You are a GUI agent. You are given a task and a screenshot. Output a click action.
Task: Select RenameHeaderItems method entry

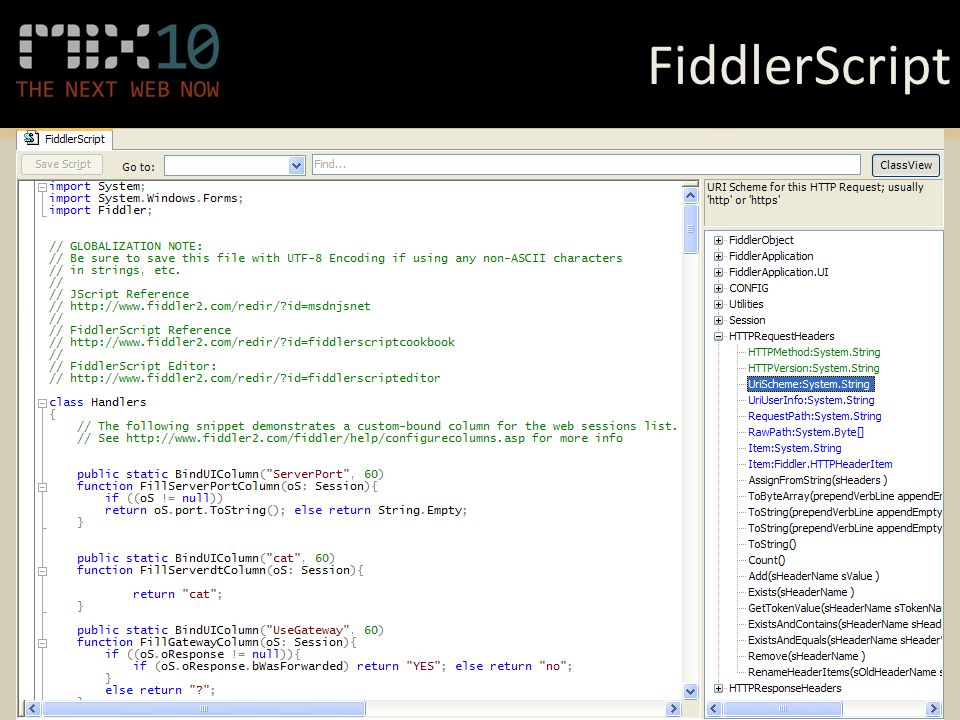pos(844,672)
